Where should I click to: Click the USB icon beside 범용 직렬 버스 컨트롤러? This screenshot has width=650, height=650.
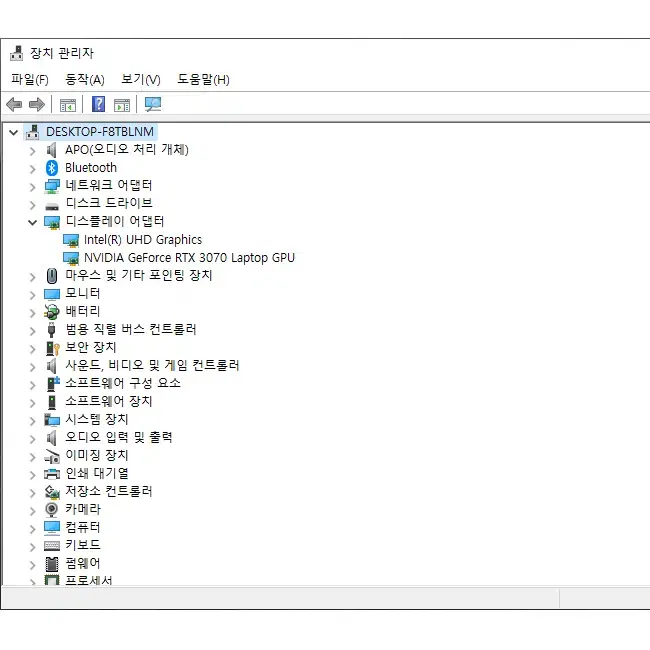click(x=51, y=330)
